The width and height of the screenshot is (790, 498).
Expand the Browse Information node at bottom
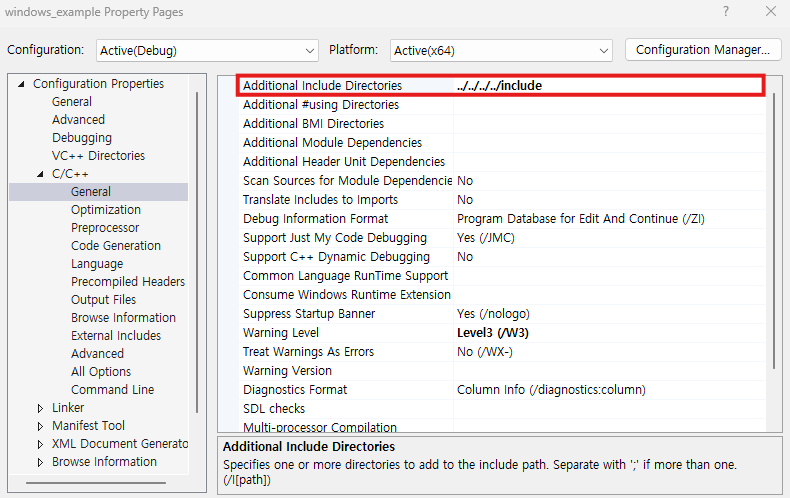coord(40,462)
